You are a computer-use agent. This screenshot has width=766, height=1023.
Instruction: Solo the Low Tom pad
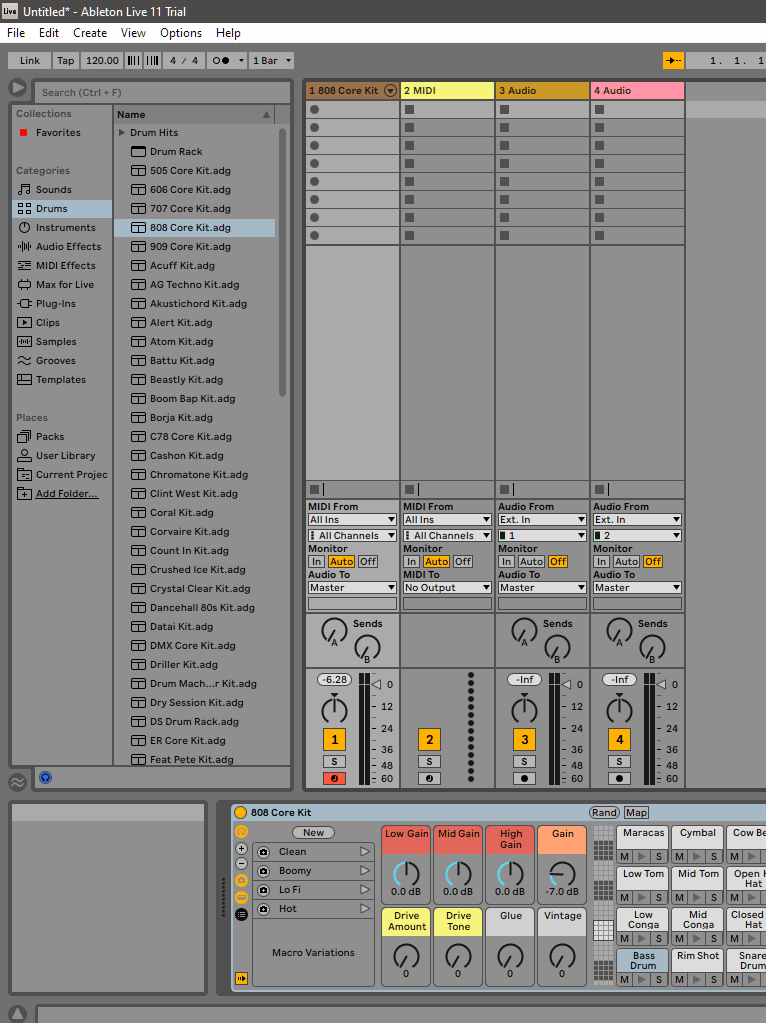pos(659,898)
